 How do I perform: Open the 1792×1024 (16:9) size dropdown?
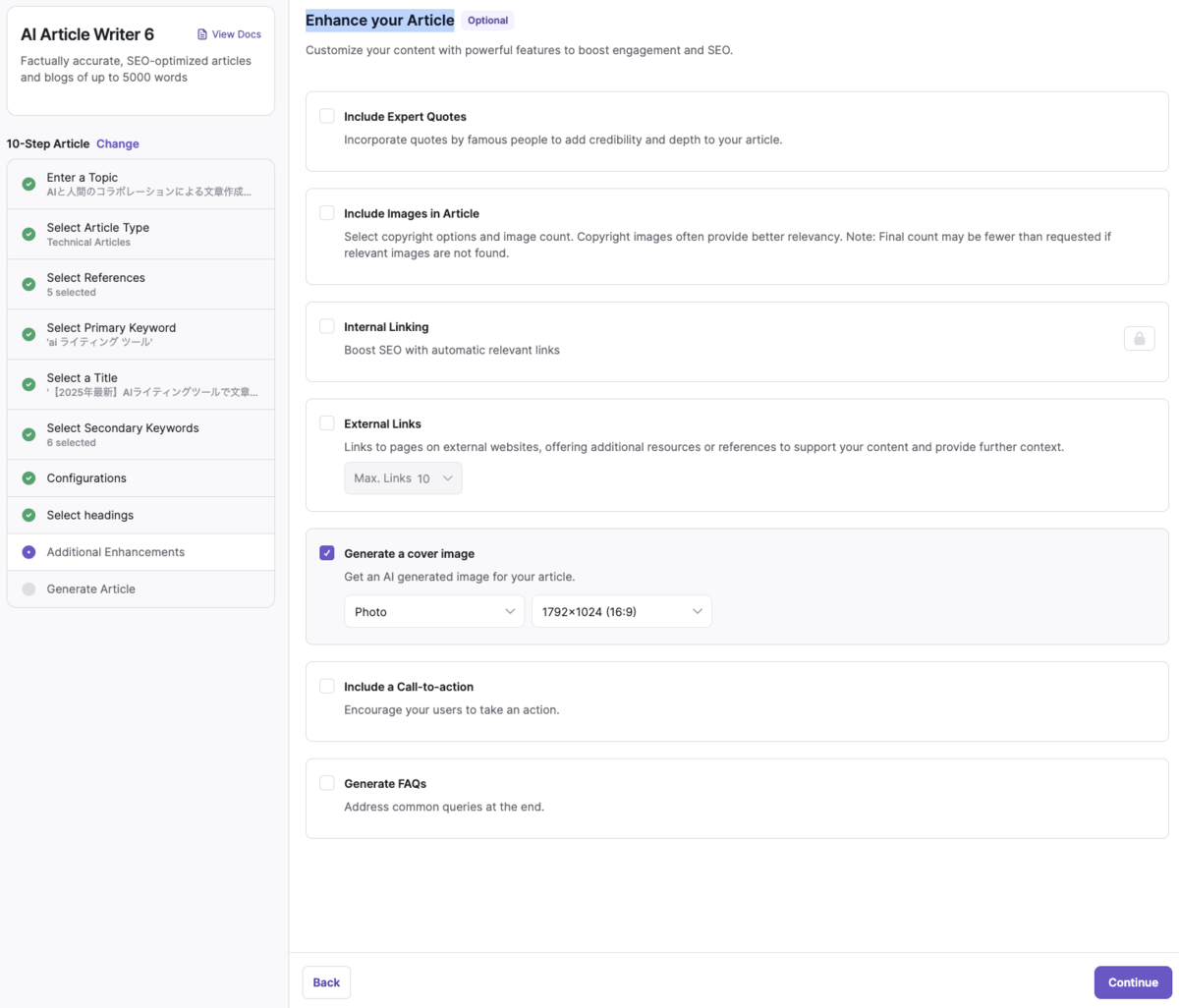[622, 611]
